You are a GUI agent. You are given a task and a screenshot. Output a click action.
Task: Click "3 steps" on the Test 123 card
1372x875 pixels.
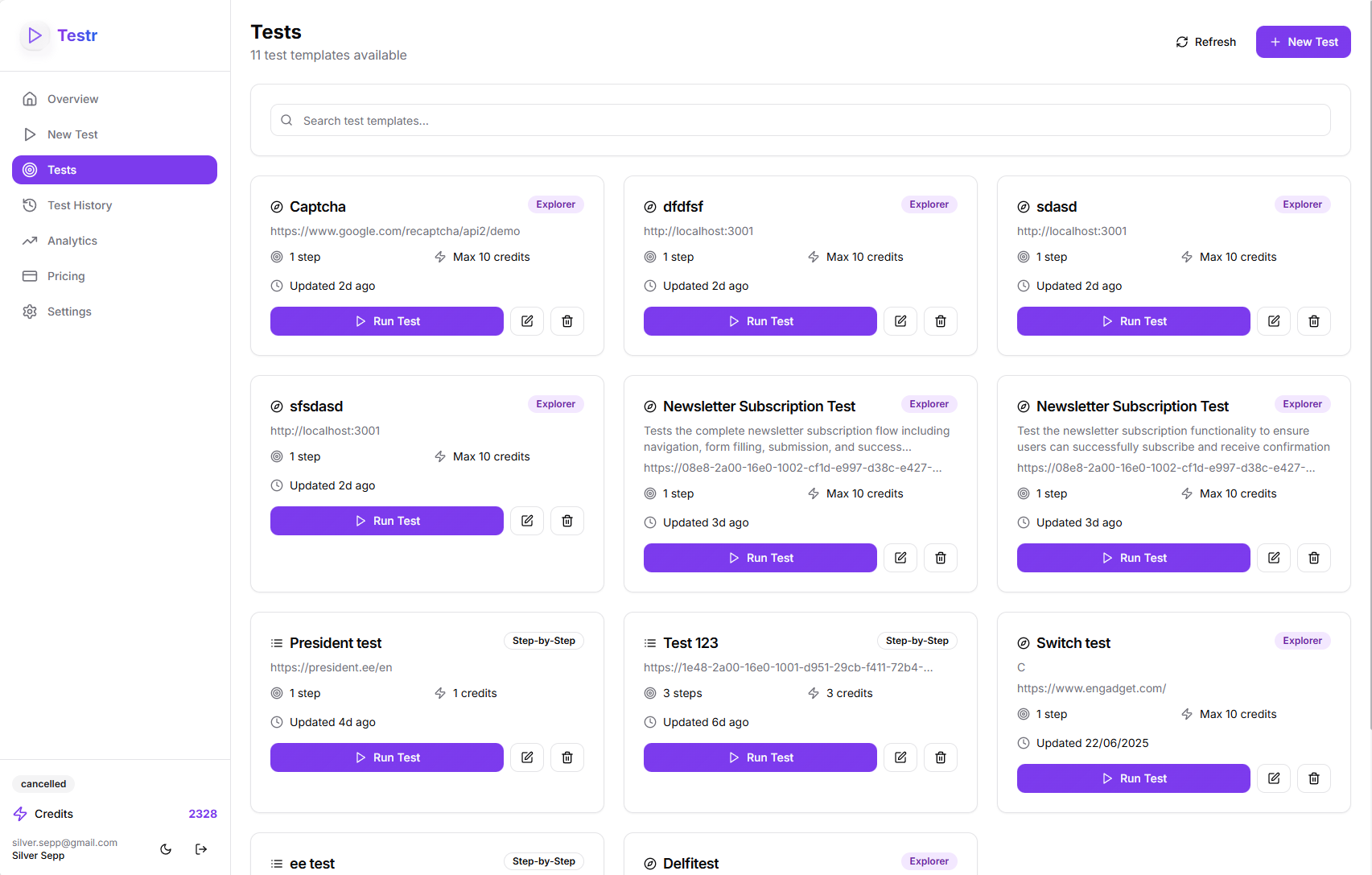(682, 693)
